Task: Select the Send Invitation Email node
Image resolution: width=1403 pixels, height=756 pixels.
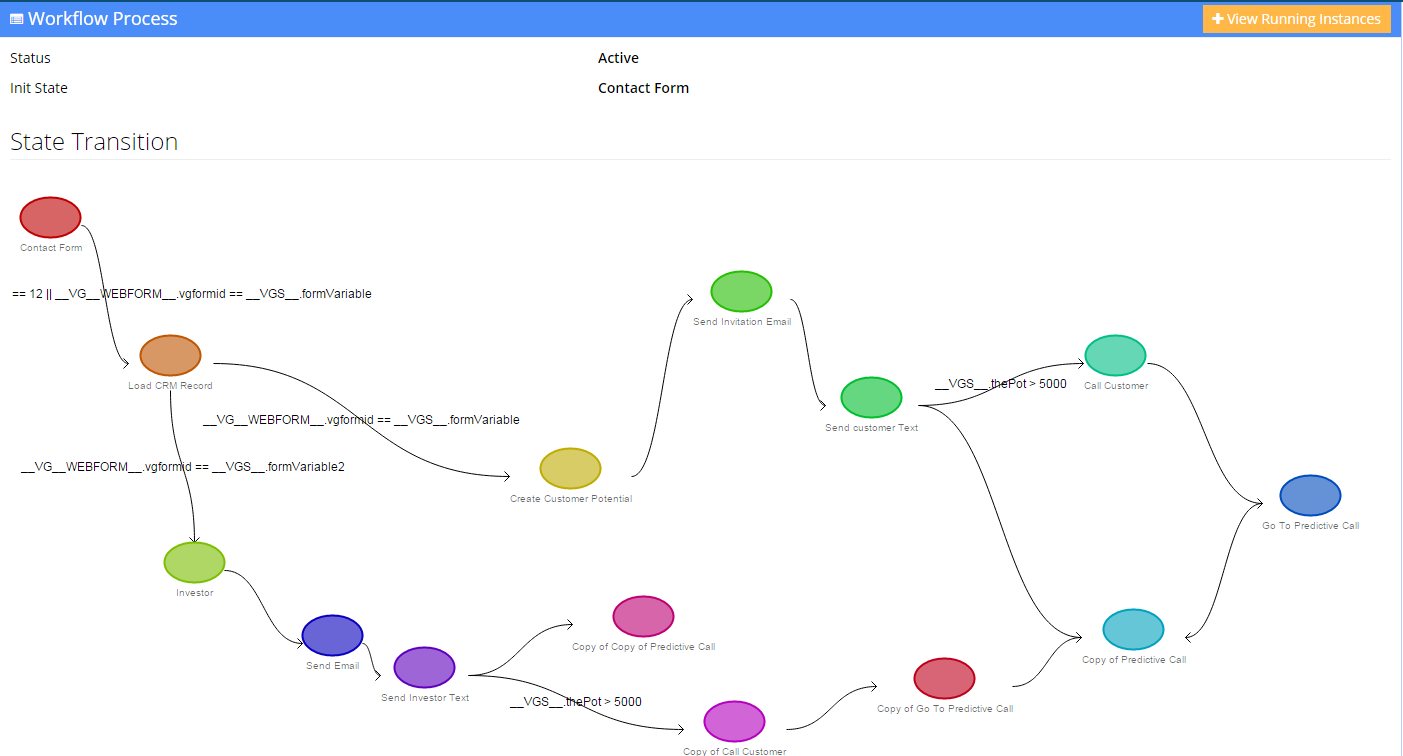Action: (741, 291)
